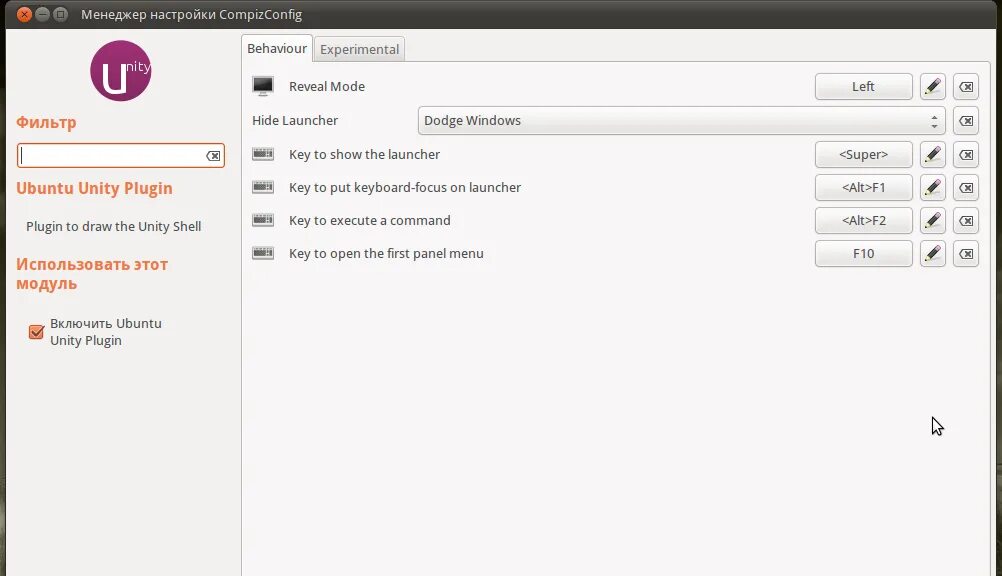The width and height of the screenshot is (1002, 576).
Task: Click the Ubuntu Unity Plugin heading
Action: [94, 189]
